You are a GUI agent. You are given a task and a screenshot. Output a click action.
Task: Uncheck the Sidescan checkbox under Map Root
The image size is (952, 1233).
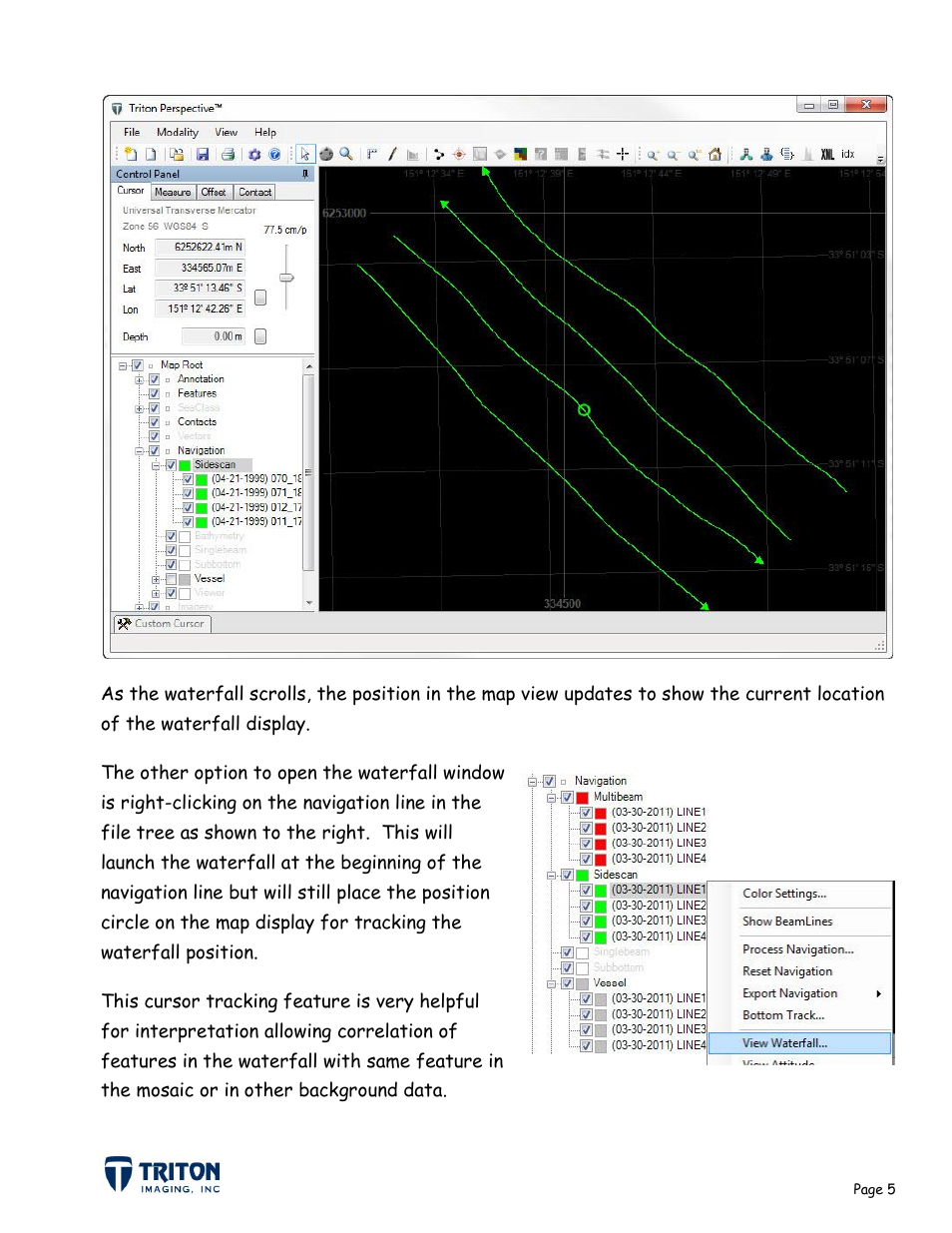tap(171, 465)
